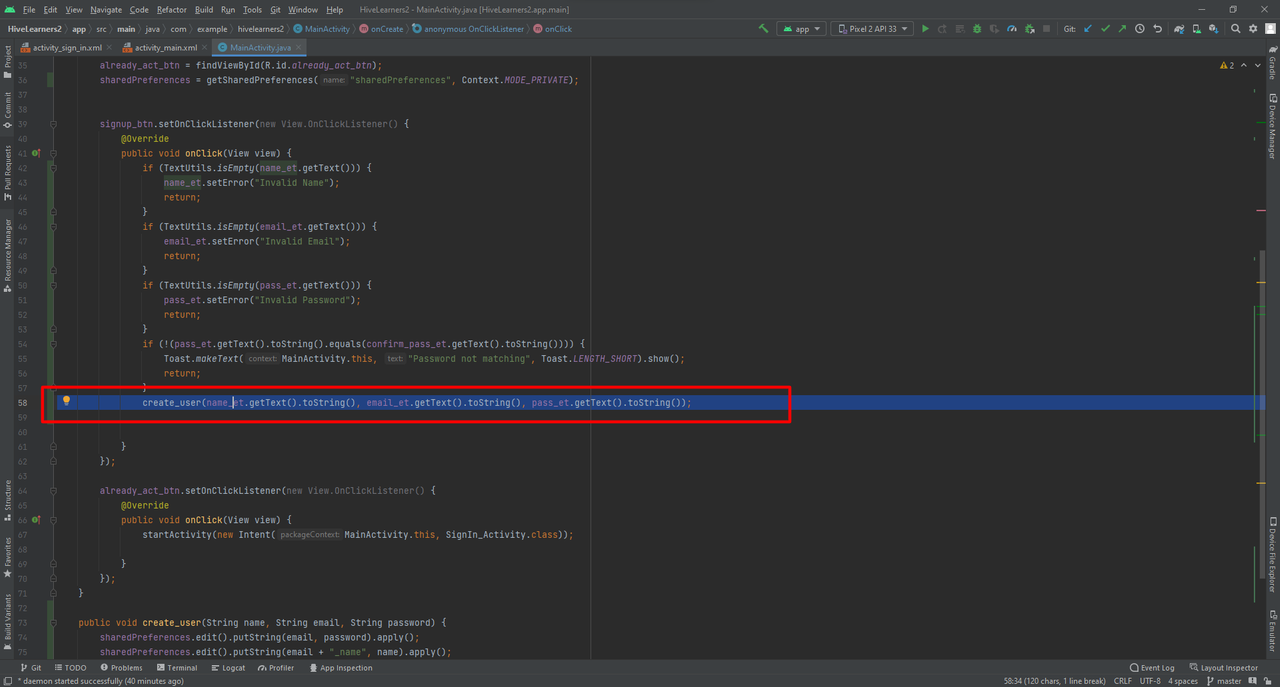Open the Event Log panel
This screenshot has height=687, width=1280.
1152,667
